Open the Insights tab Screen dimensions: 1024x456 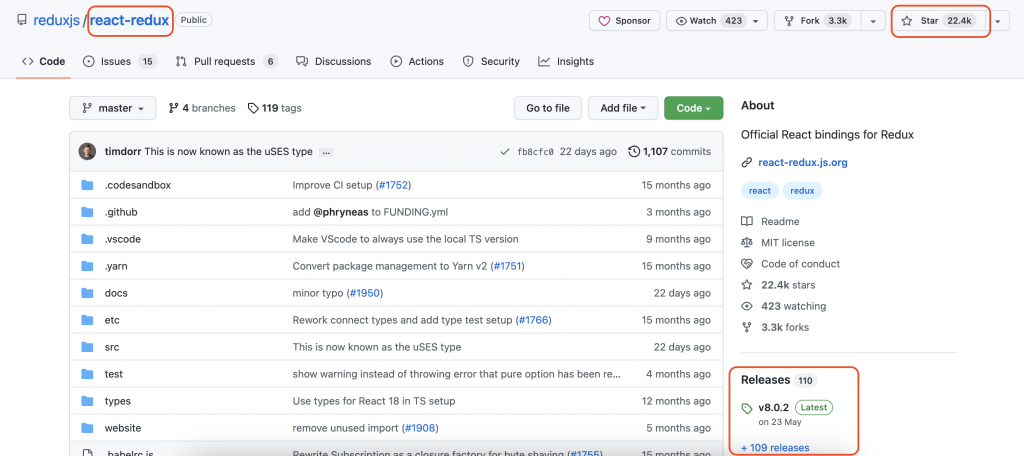click(566, 61)
